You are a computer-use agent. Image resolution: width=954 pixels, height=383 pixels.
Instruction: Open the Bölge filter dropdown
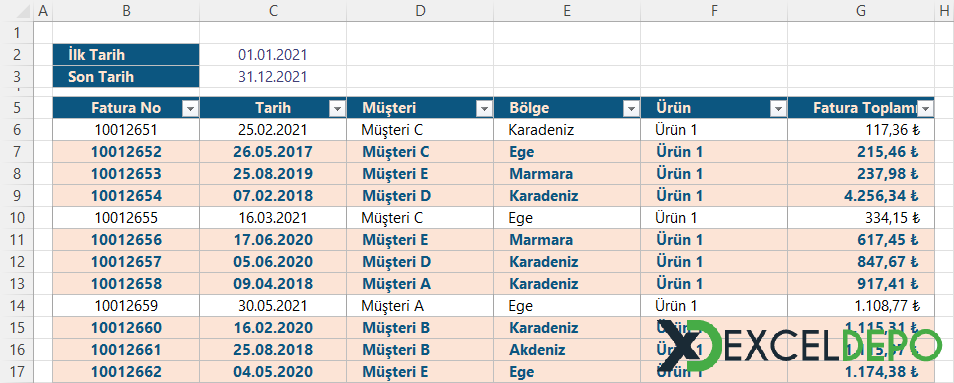click(632, 109)
